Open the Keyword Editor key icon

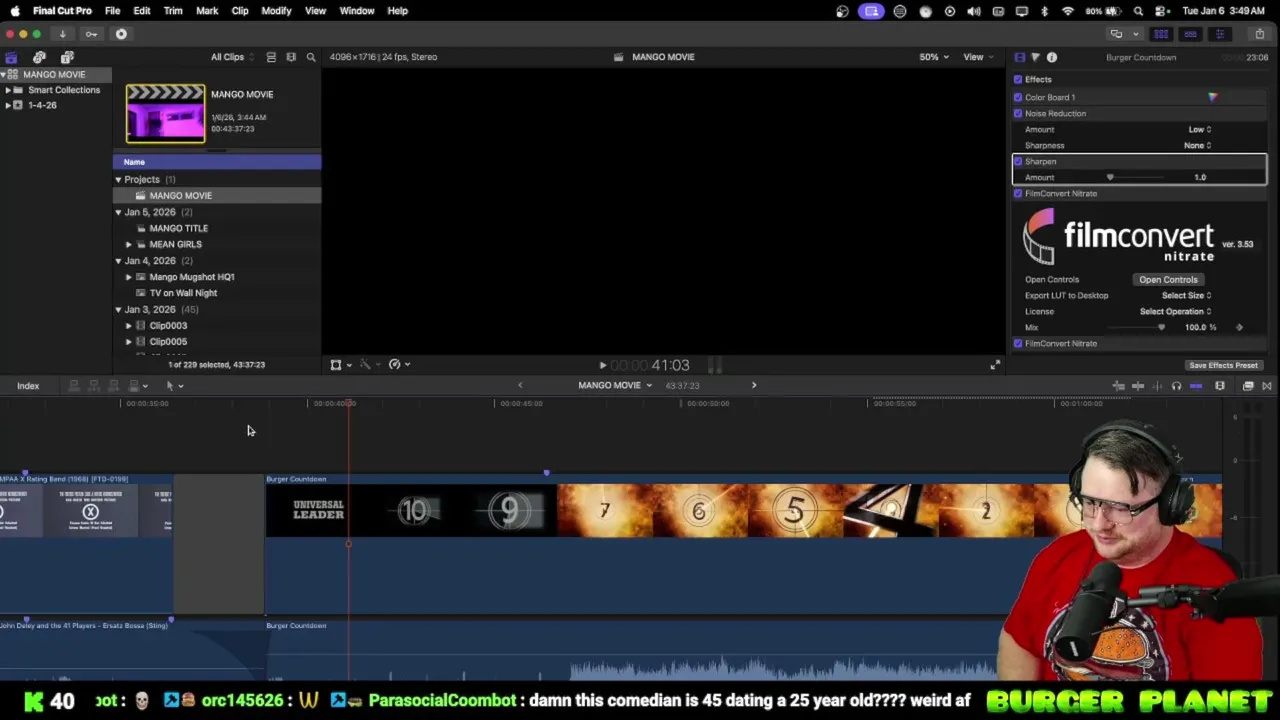91,34
